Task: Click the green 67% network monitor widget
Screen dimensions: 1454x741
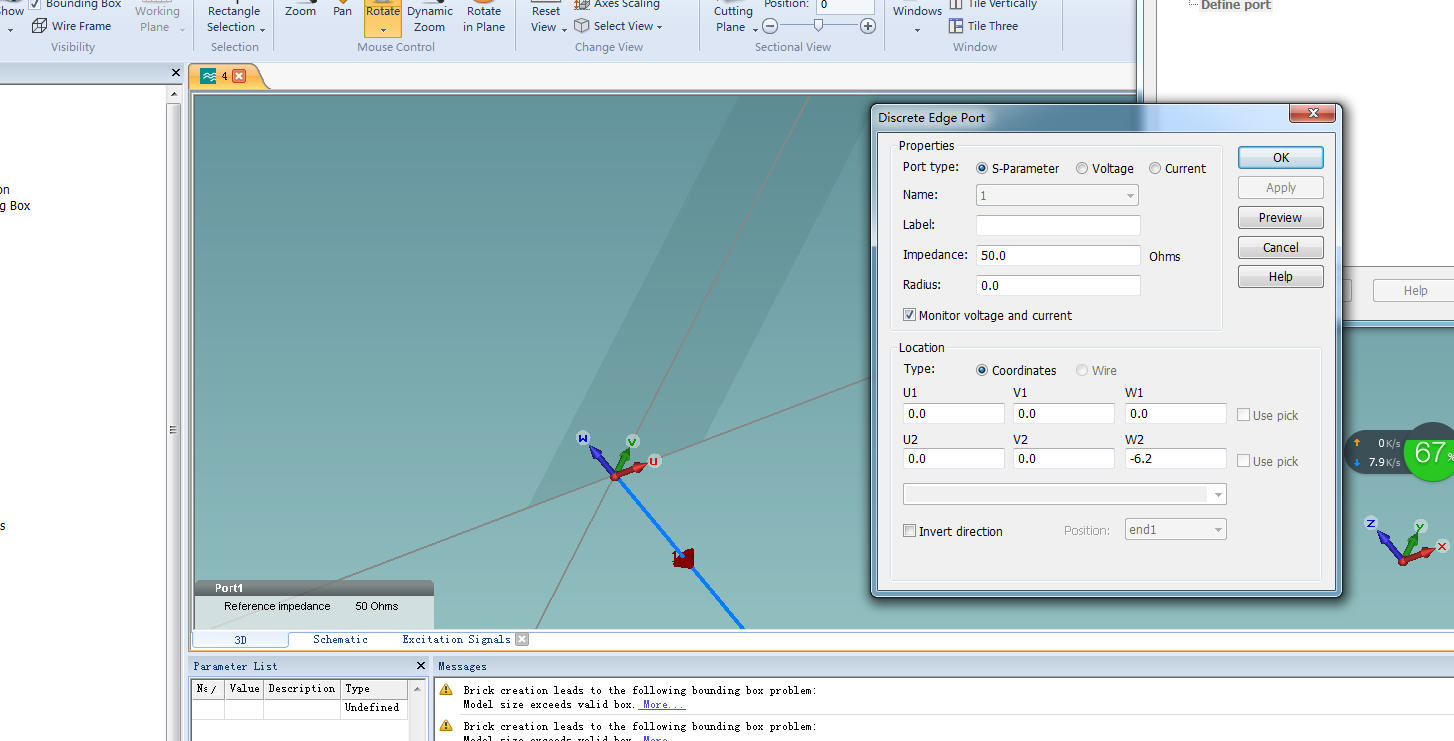Action: [x=1429, y=453]
